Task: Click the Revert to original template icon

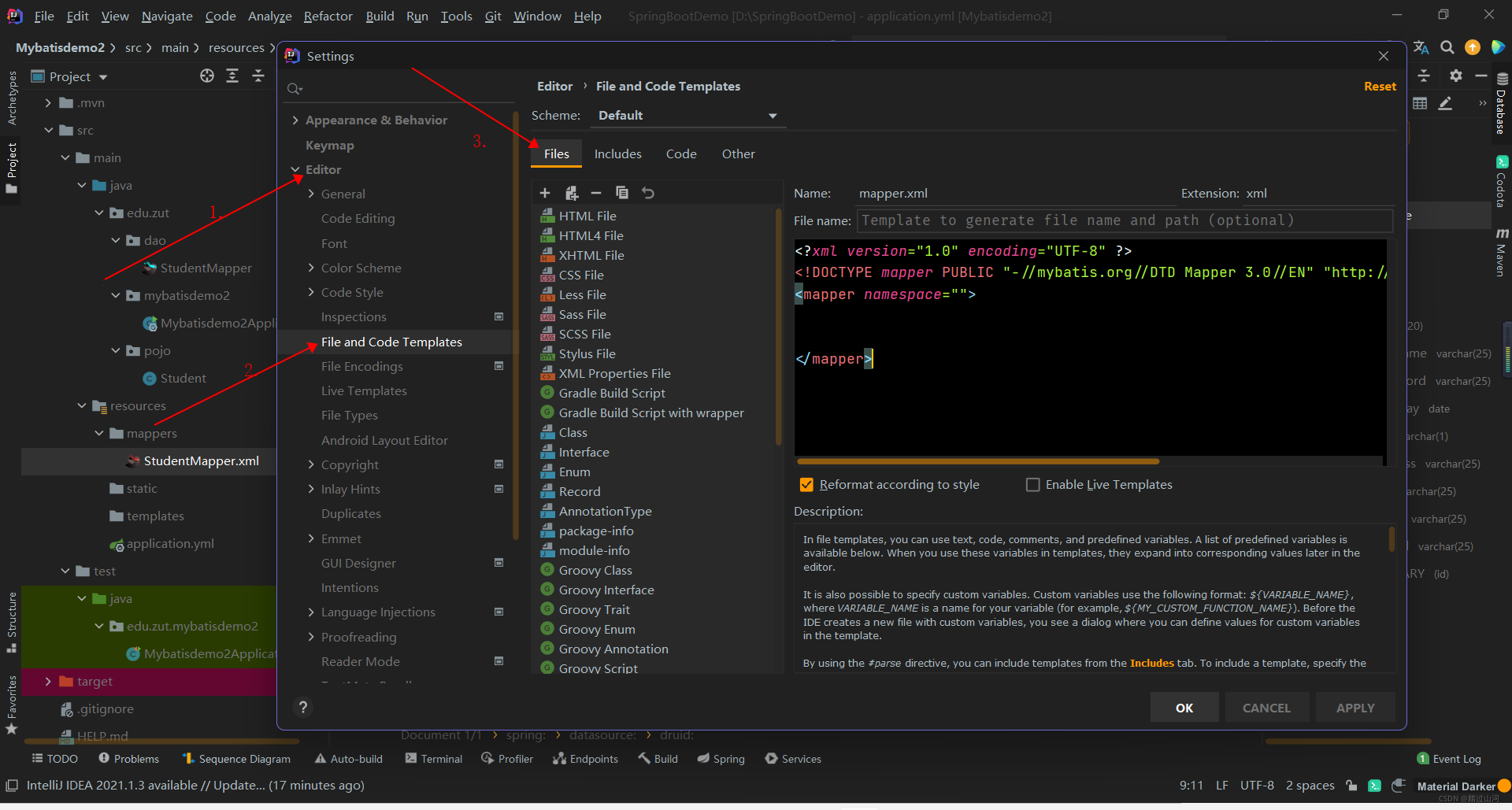Action: click(x=648, y=193)
